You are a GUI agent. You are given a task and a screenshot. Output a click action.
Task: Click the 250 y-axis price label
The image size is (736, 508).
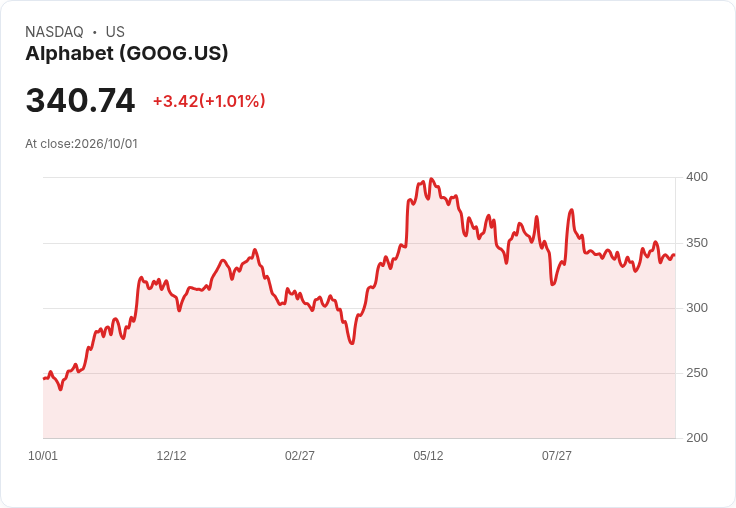click(x=697, y=373)
